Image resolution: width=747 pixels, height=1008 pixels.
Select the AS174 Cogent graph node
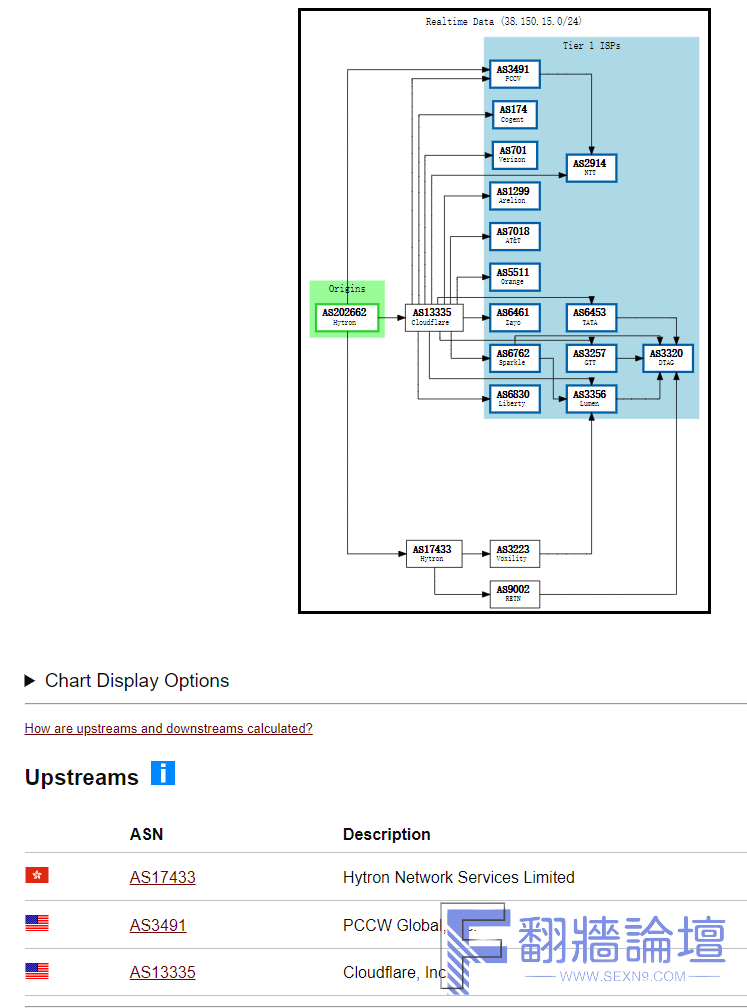click(x=514, y=114)
